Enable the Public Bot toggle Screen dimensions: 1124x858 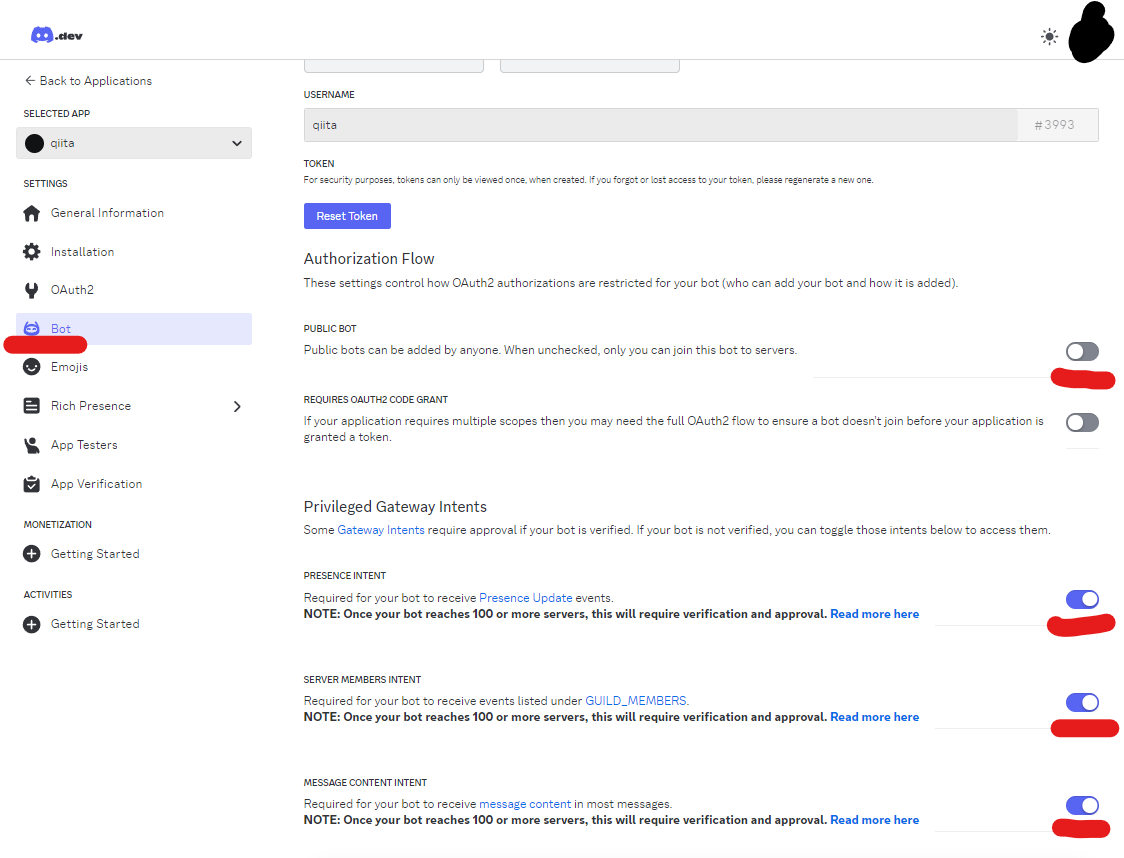(1082, 351)
